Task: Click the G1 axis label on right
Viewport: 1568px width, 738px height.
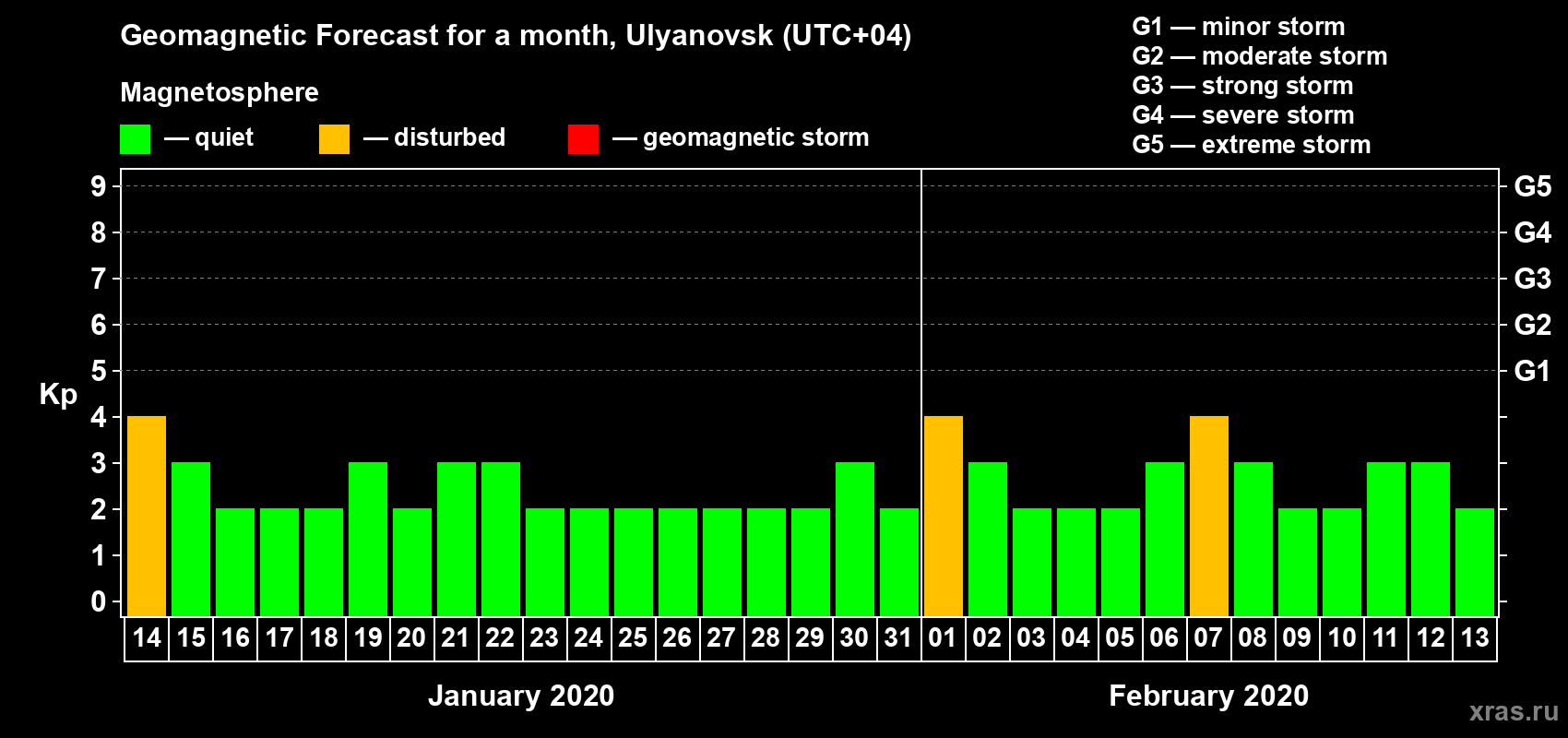Action: 1532,371
